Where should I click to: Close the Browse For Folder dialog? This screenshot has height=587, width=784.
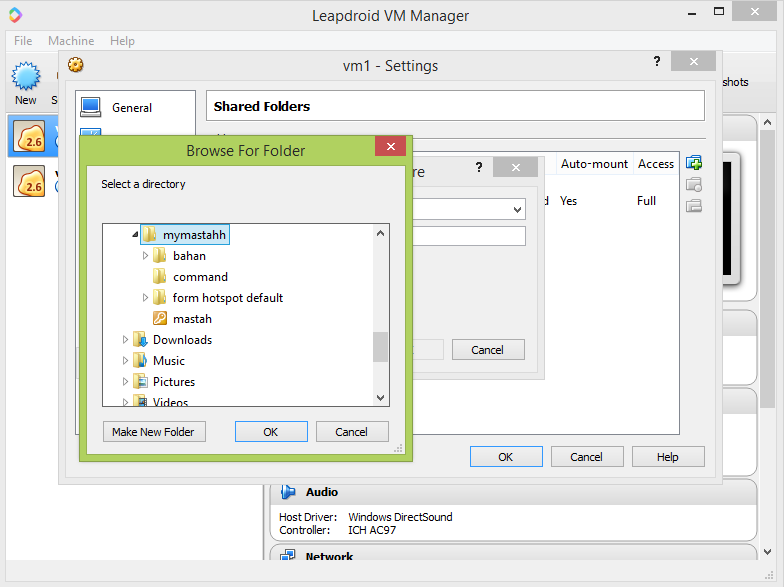click(390, 146)
